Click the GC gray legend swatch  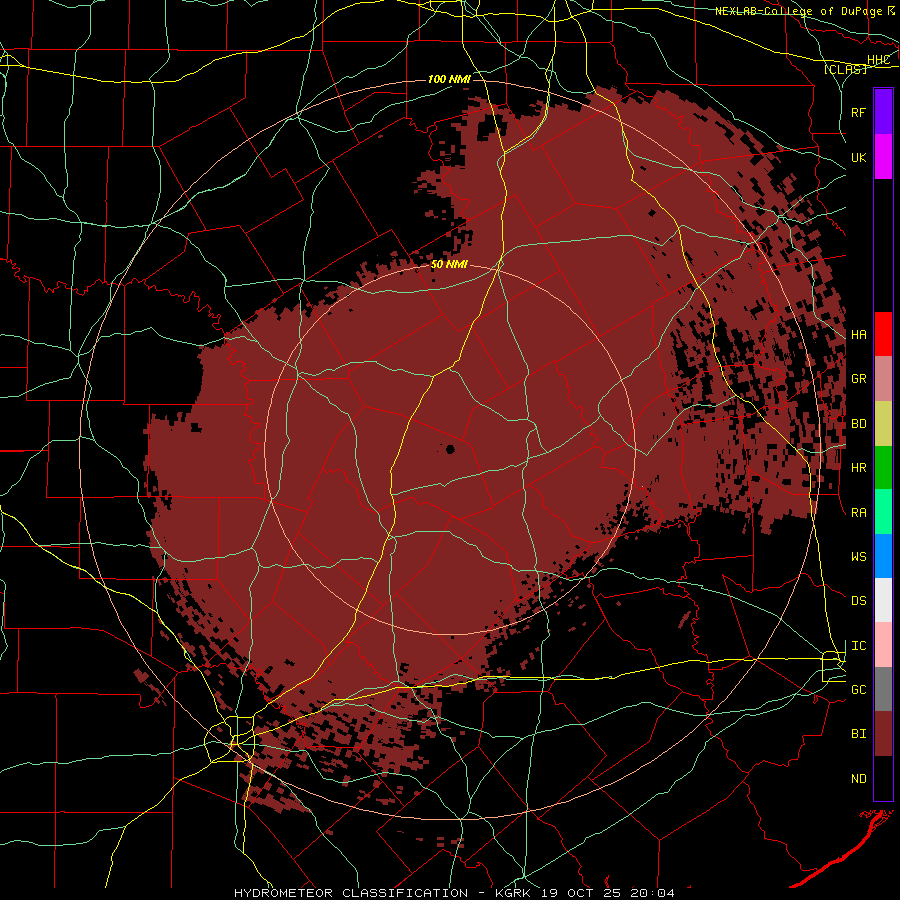[x=883, y=689]
